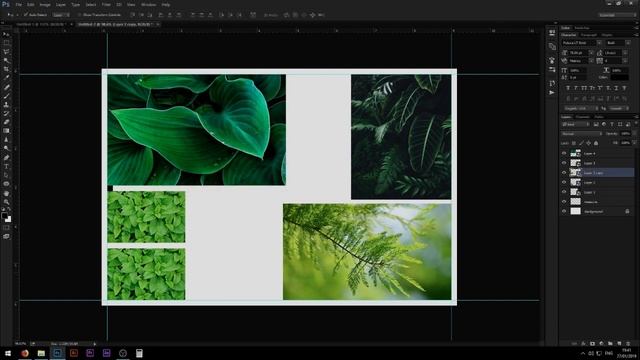Viewport: 640px width, 360px height.
Task: Select the Brush tool
Action: click(6, 96)
